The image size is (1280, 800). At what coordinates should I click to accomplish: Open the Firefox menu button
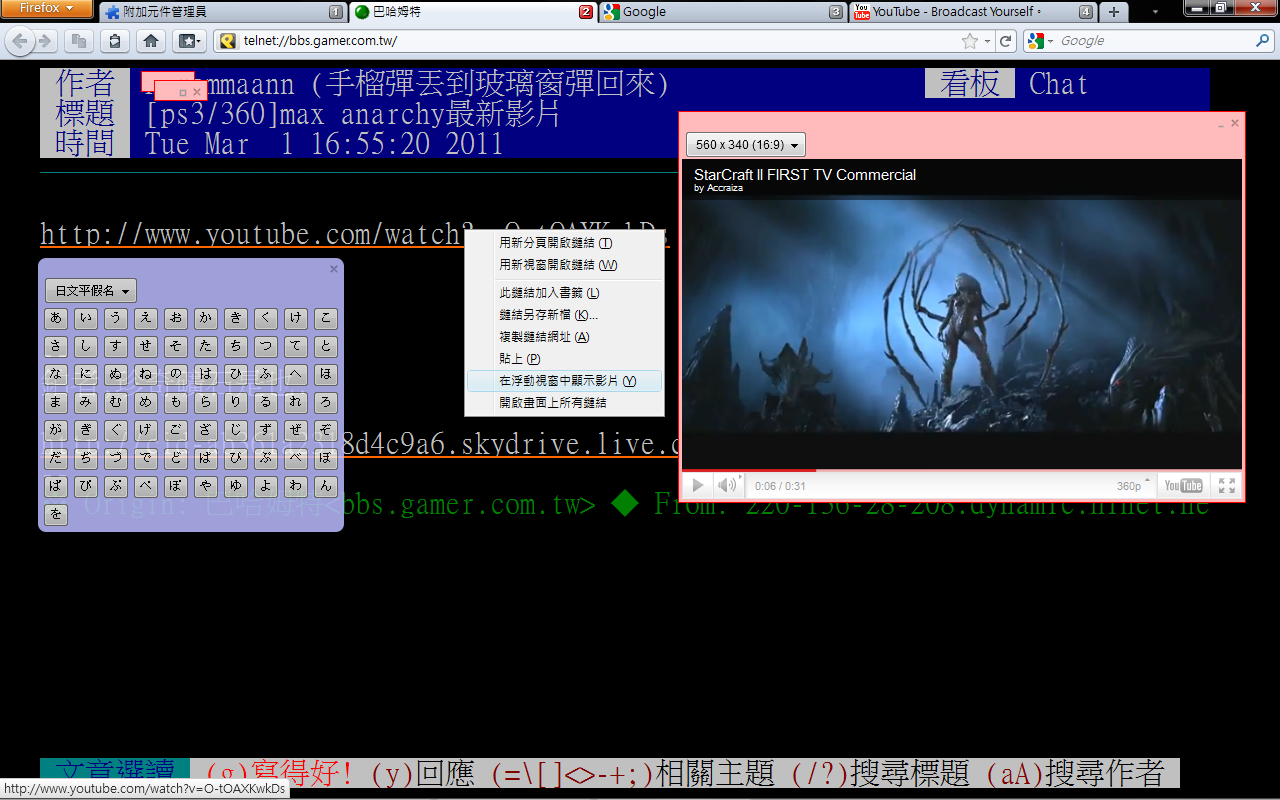[x=47, y=9]
